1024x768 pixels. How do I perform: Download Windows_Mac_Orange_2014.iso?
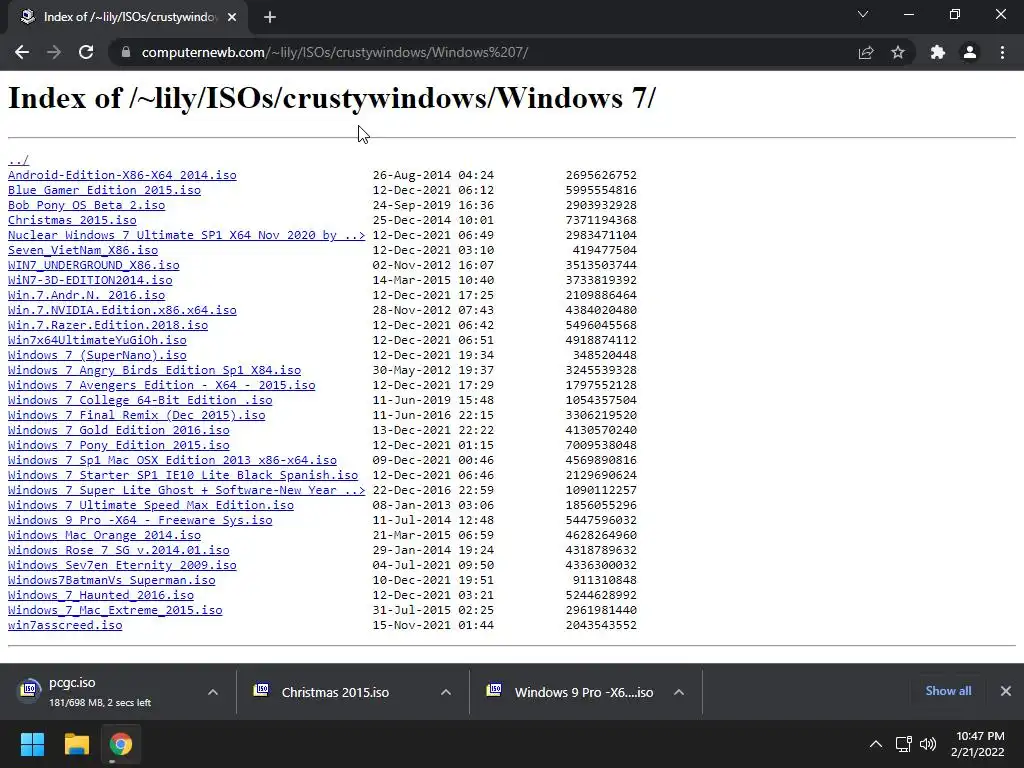[104, 536]
